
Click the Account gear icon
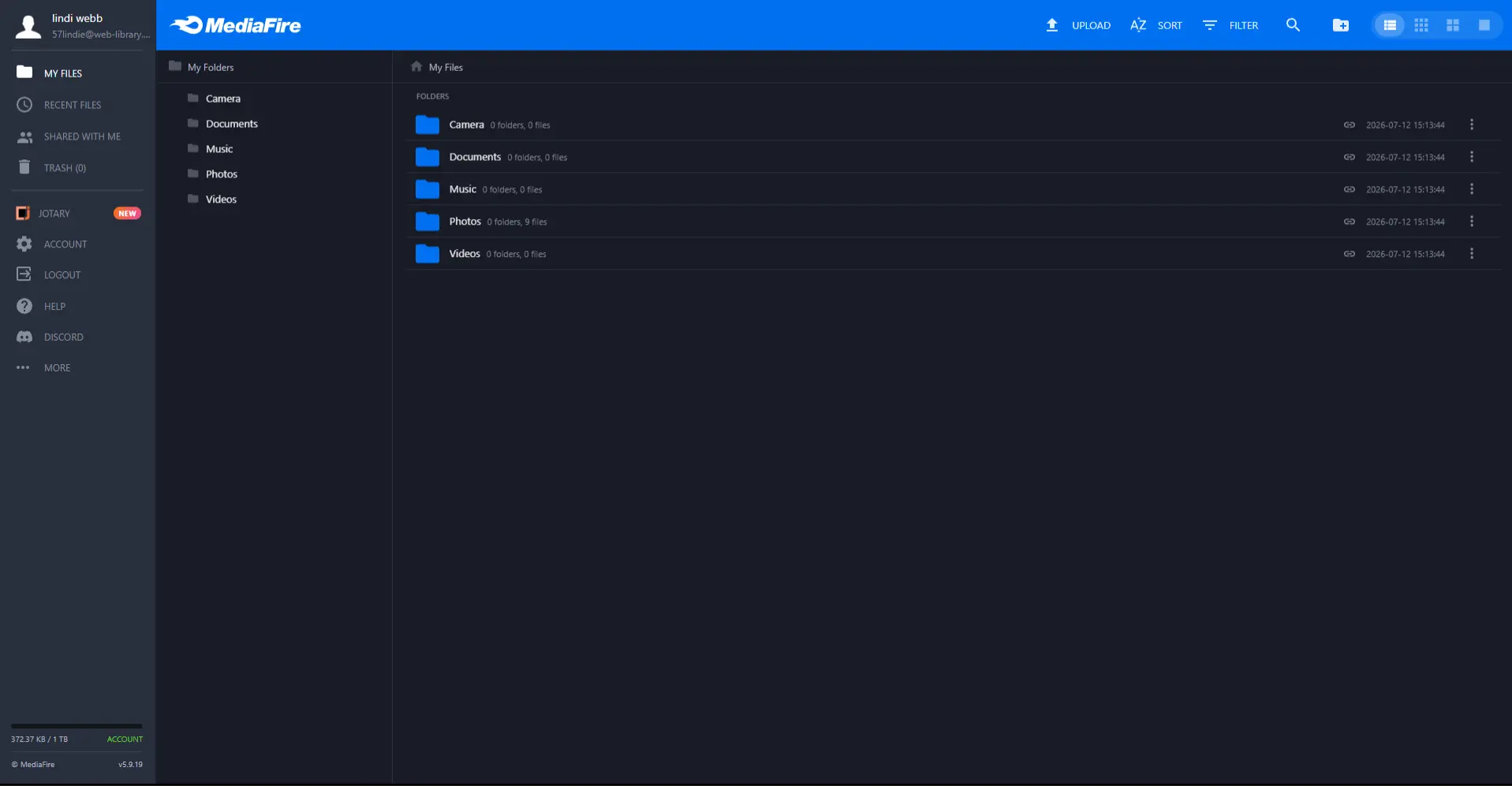coord(24,244)
